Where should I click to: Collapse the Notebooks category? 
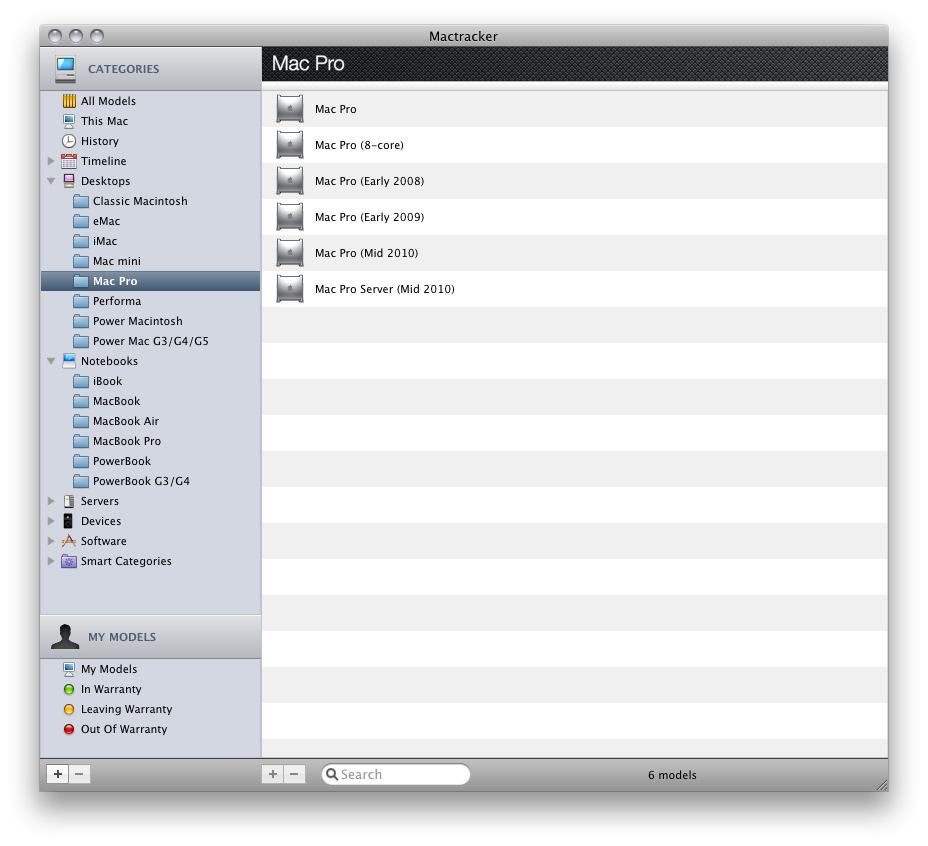[x=51, y=361]
